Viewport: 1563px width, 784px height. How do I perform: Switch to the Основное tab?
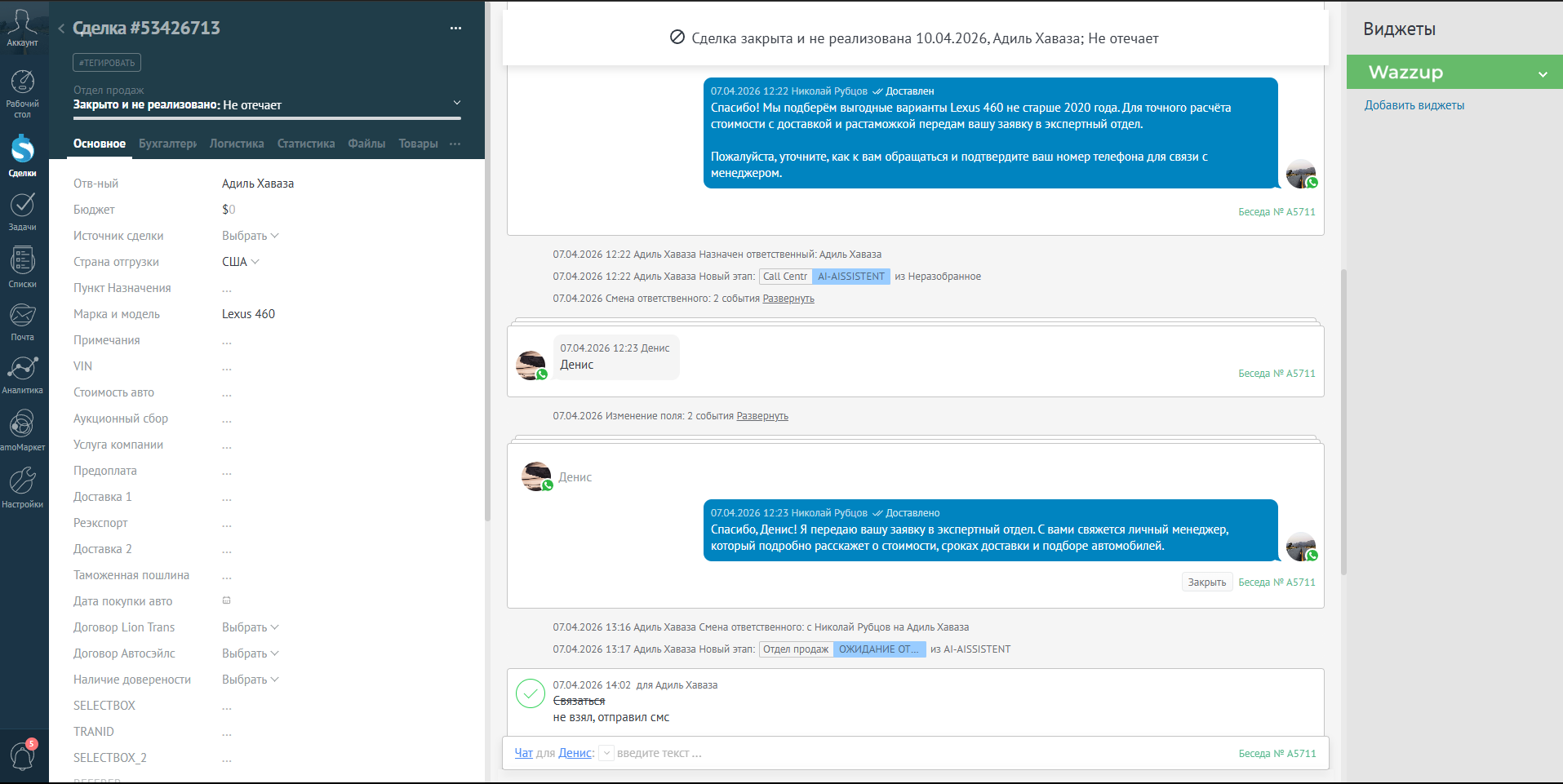click(100, 144)
